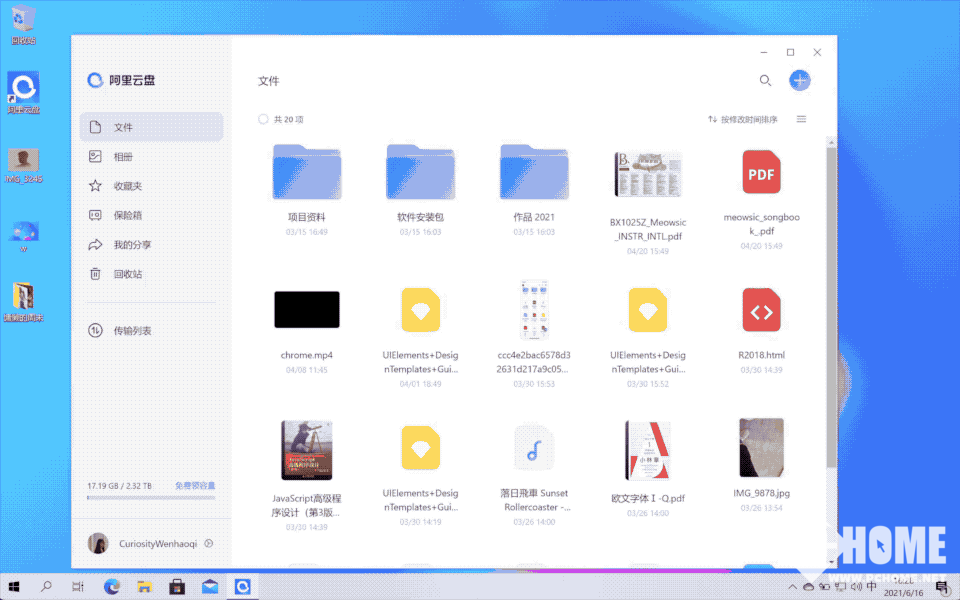Screen dimensions: 960x600
Task: Click the CuriosityWenhaoqi avatar
Action: pyautogui.click(x=98, y=543)
